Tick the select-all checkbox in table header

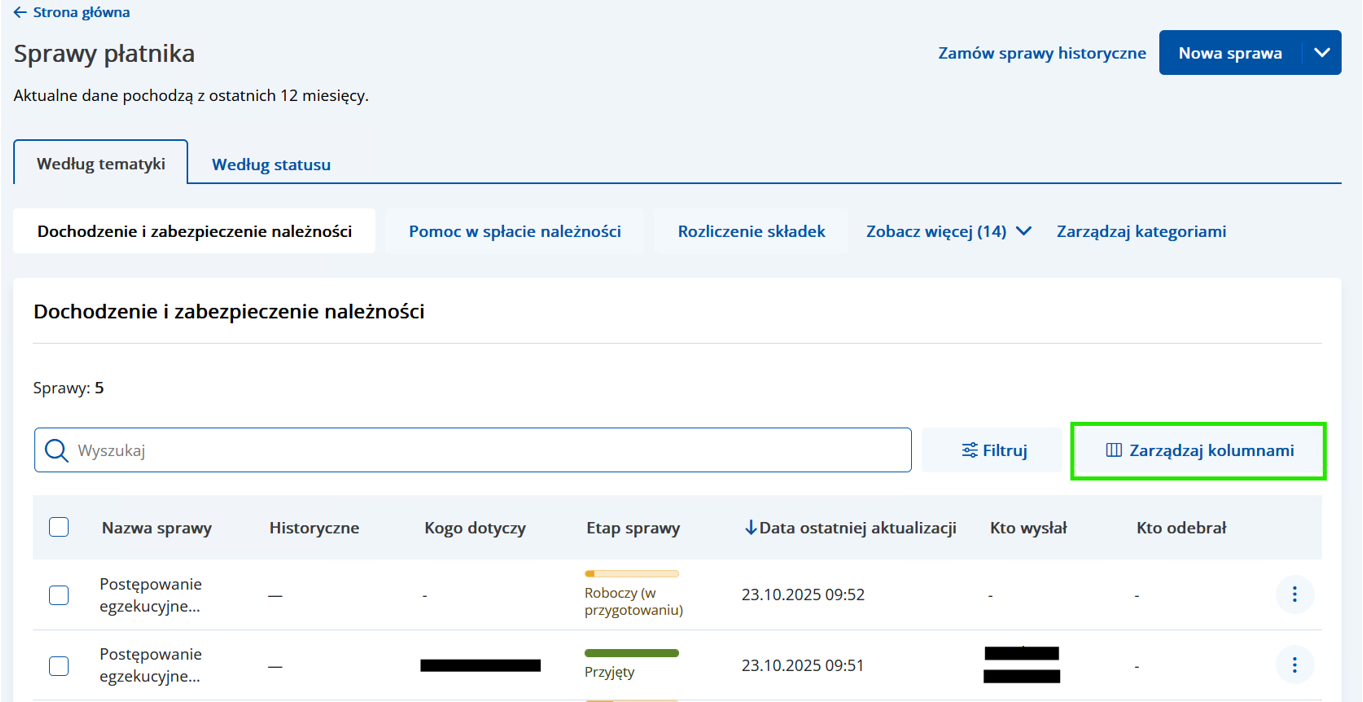pos(59,527)
